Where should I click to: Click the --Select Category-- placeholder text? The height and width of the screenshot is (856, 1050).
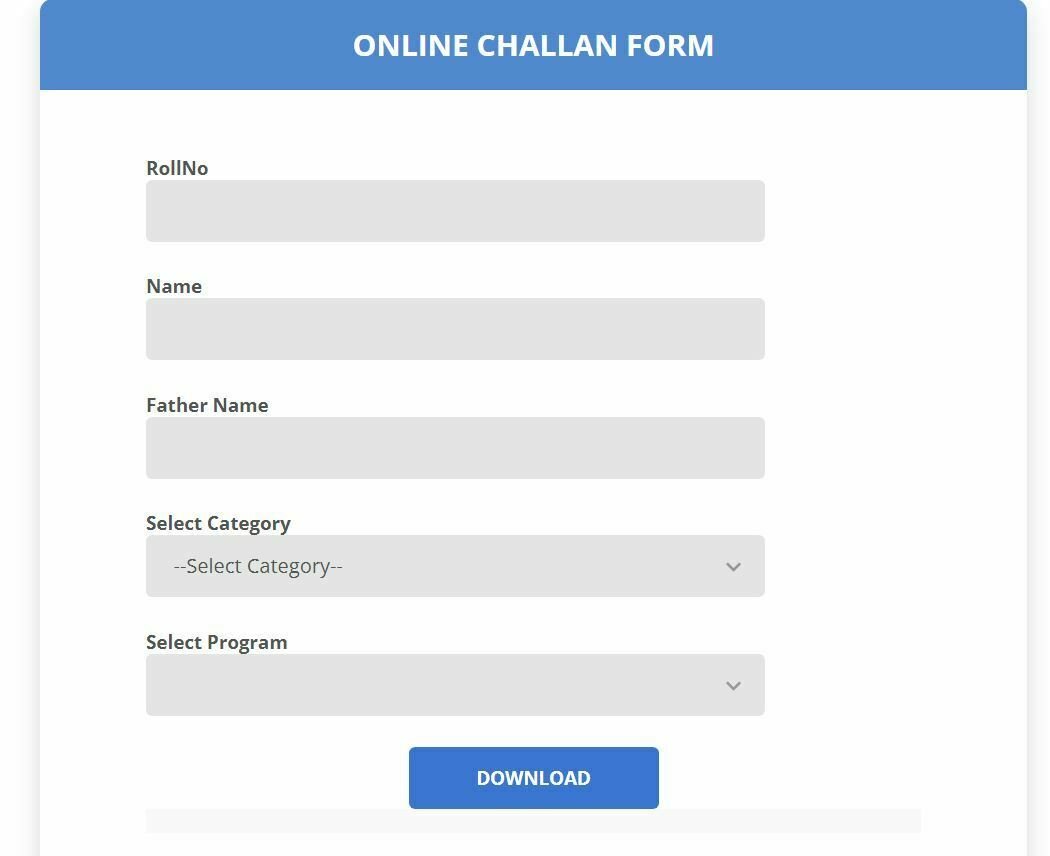[x=258, y=567]
